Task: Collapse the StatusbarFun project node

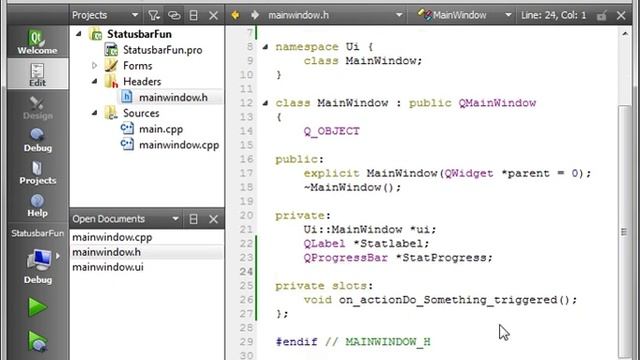Action: pyautogui.click(x=78, y=34)
